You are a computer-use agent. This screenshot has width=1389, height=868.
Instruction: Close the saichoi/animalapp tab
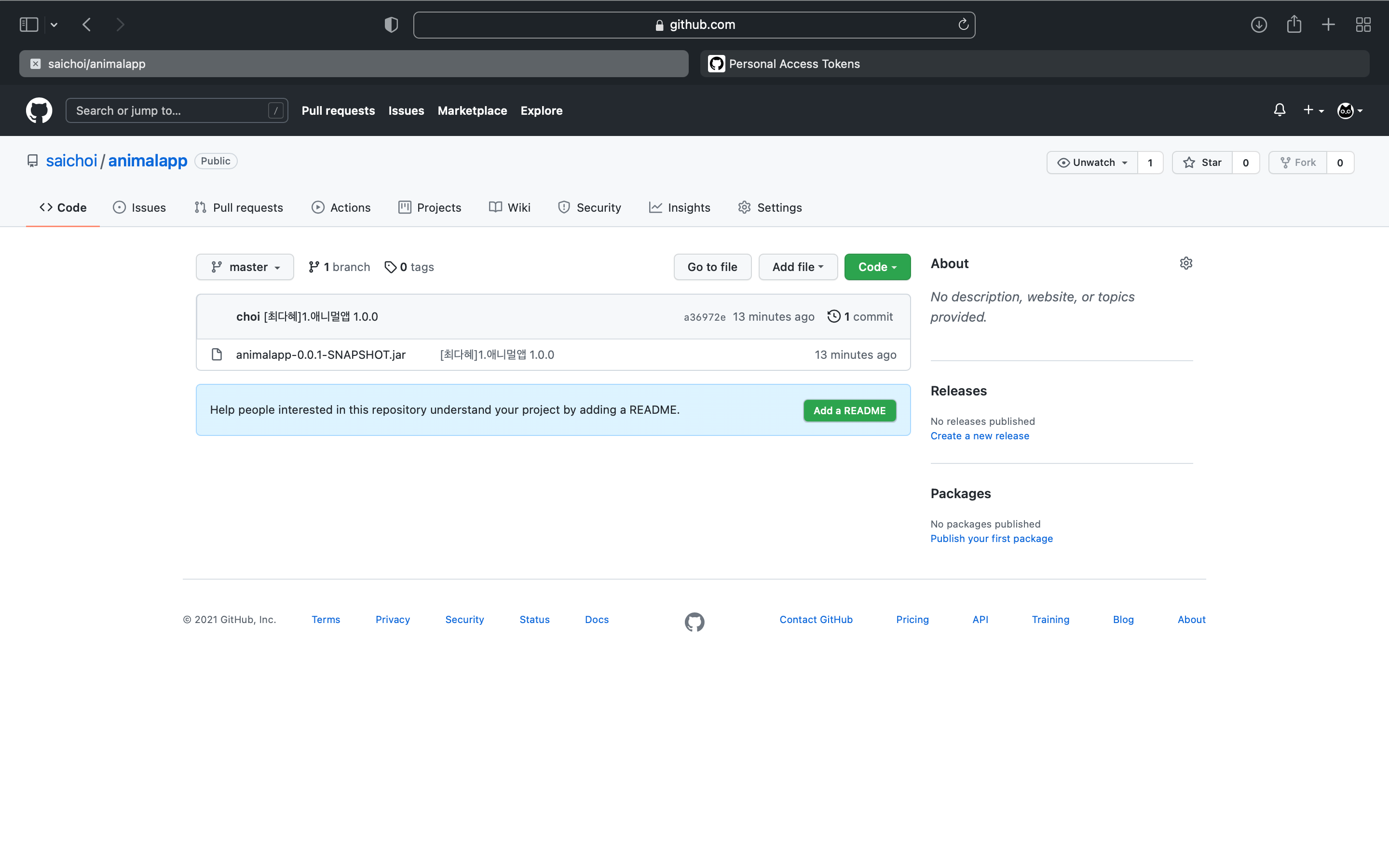pos(36,64)
